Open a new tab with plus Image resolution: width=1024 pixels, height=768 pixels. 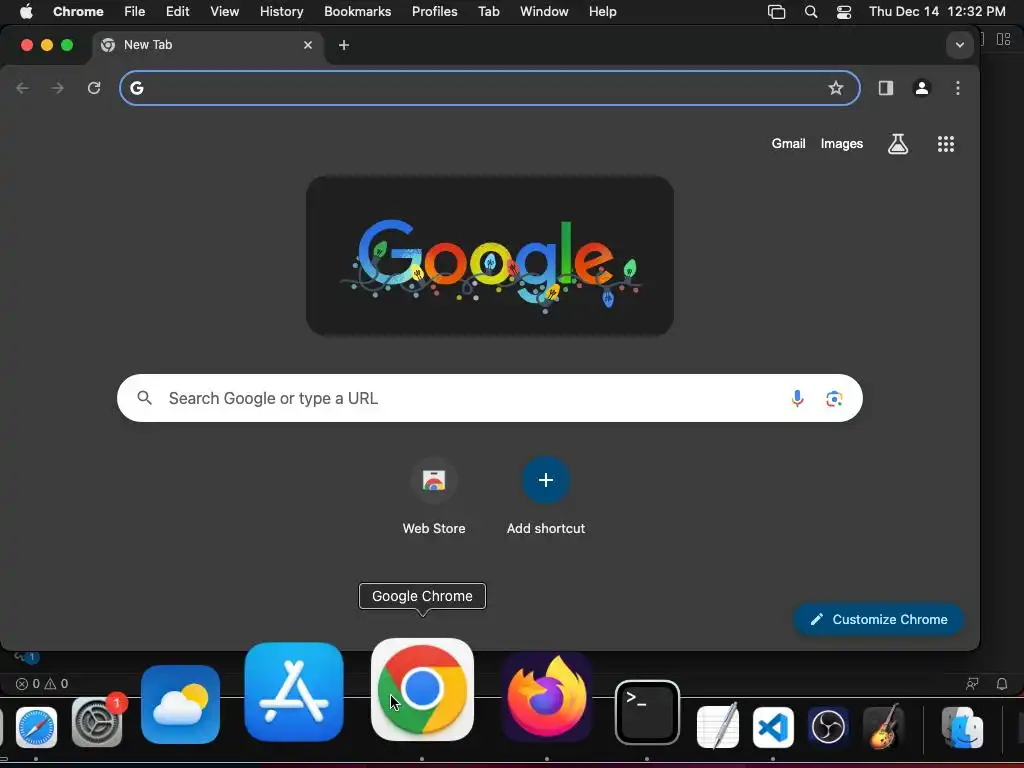pyautogui.click(x=344, y=45)
